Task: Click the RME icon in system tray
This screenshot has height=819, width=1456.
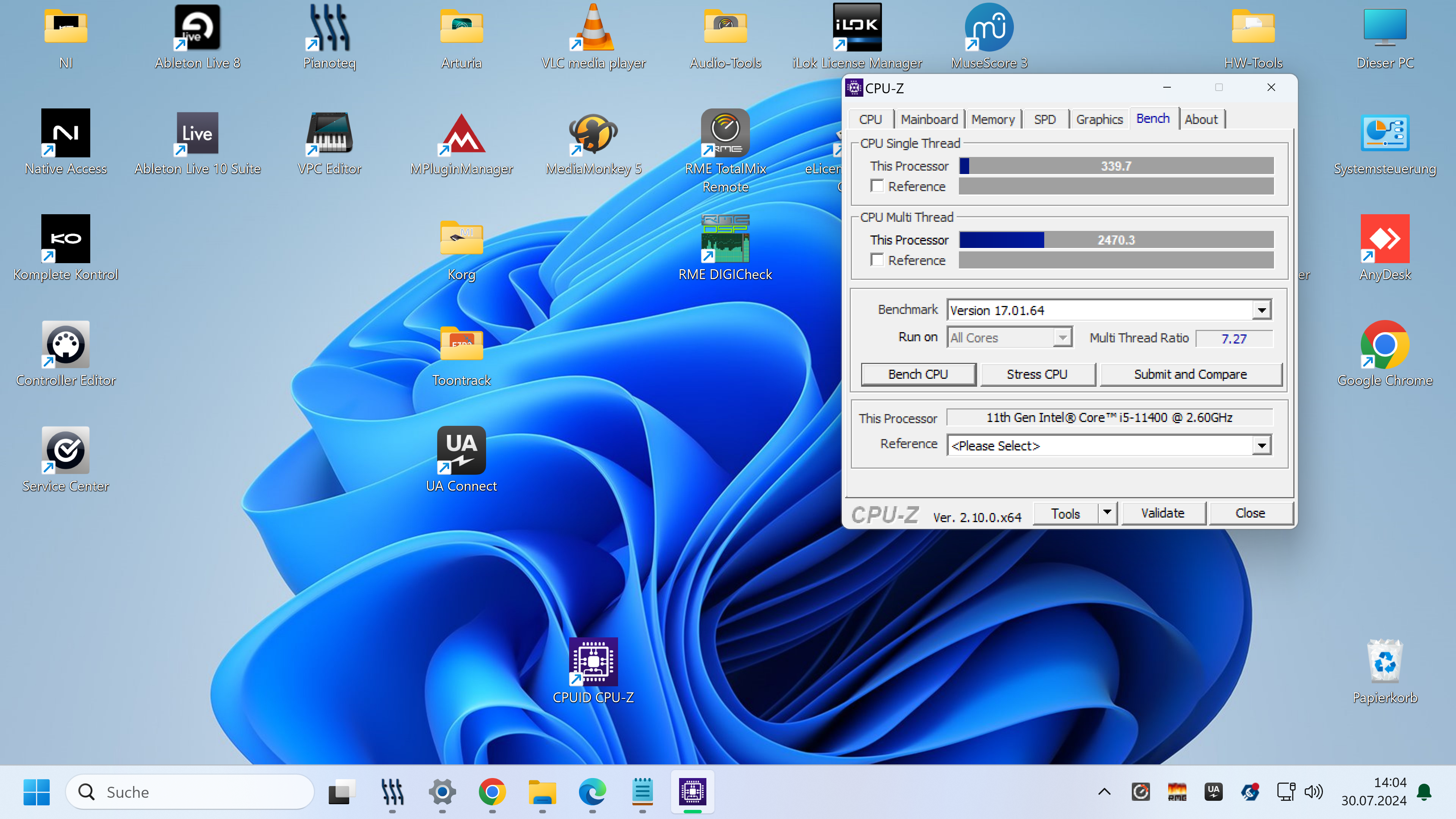Action: 1177,792
